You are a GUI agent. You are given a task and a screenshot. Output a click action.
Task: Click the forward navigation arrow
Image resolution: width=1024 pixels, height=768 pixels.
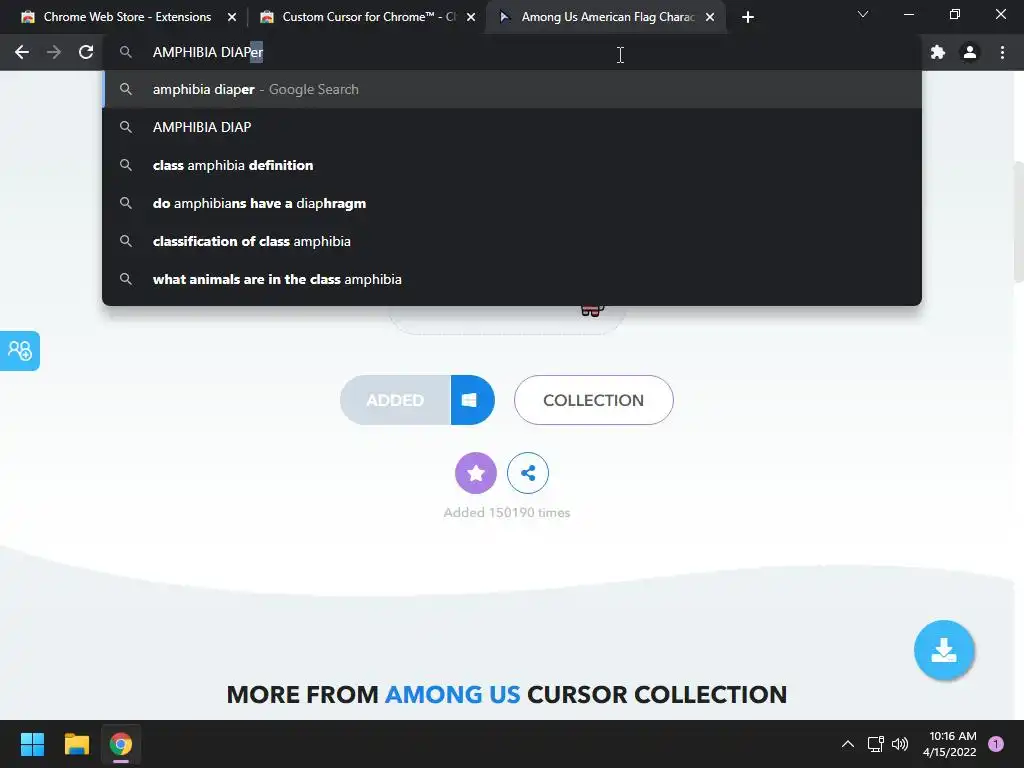[x=54, y=52]
